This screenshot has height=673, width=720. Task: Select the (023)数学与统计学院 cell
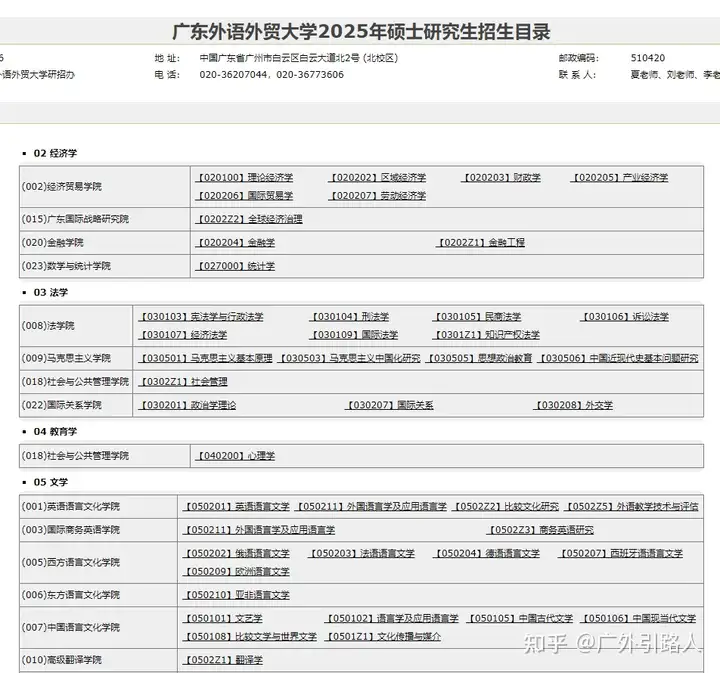(x=105, y=266)
